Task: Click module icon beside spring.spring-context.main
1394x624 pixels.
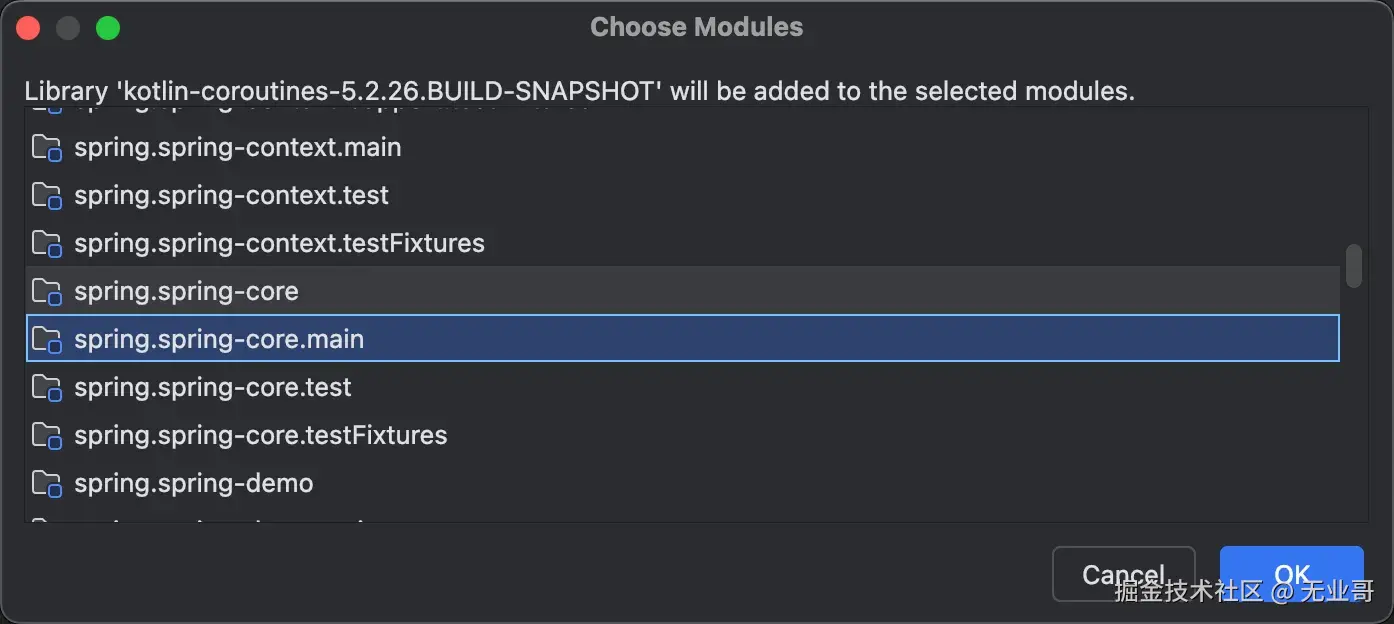Action: [x=47, y=148]
